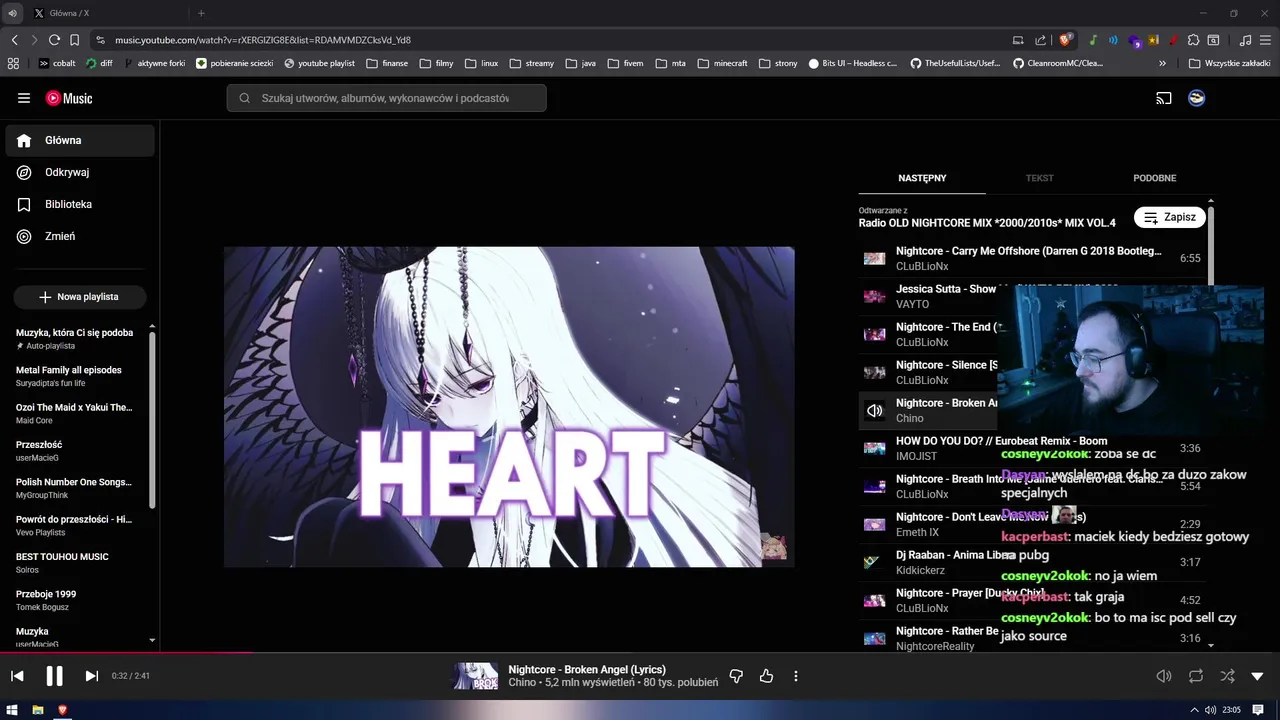The image size is (1280, 720).
Task: Click thumbnail of Nightcore - Don't Leave Me Now
Action: (875, 524)
